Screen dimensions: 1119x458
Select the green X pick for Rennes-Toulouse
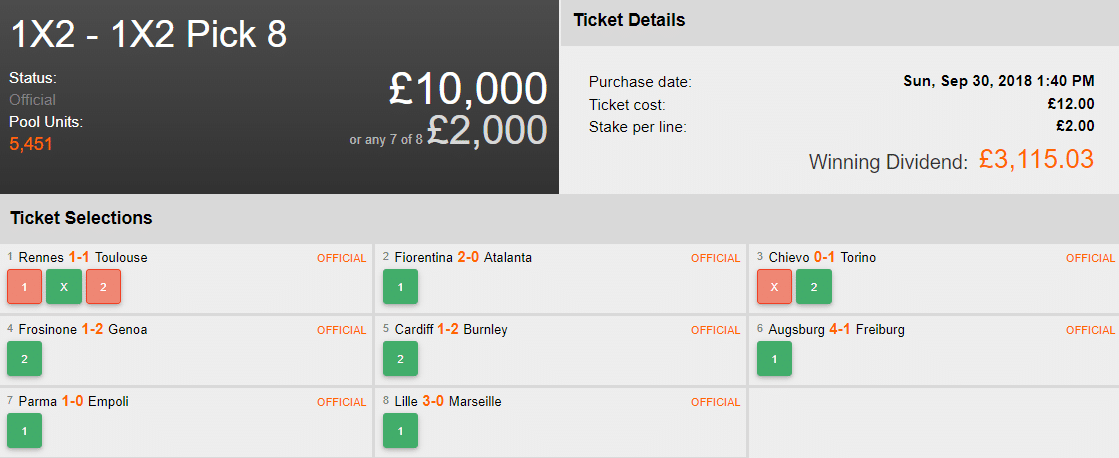tap(63, 286)
